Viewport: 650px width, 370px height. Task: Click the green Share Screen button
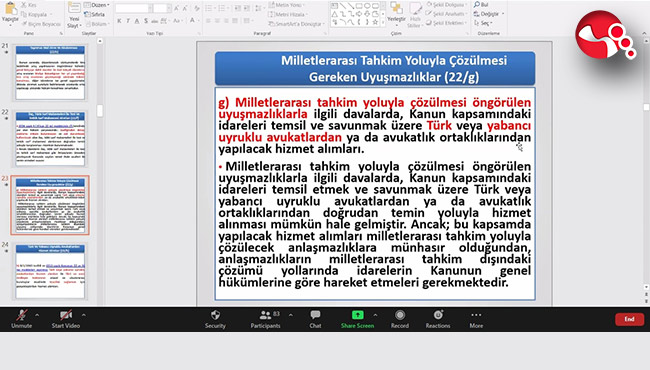(x=357, y=319)
